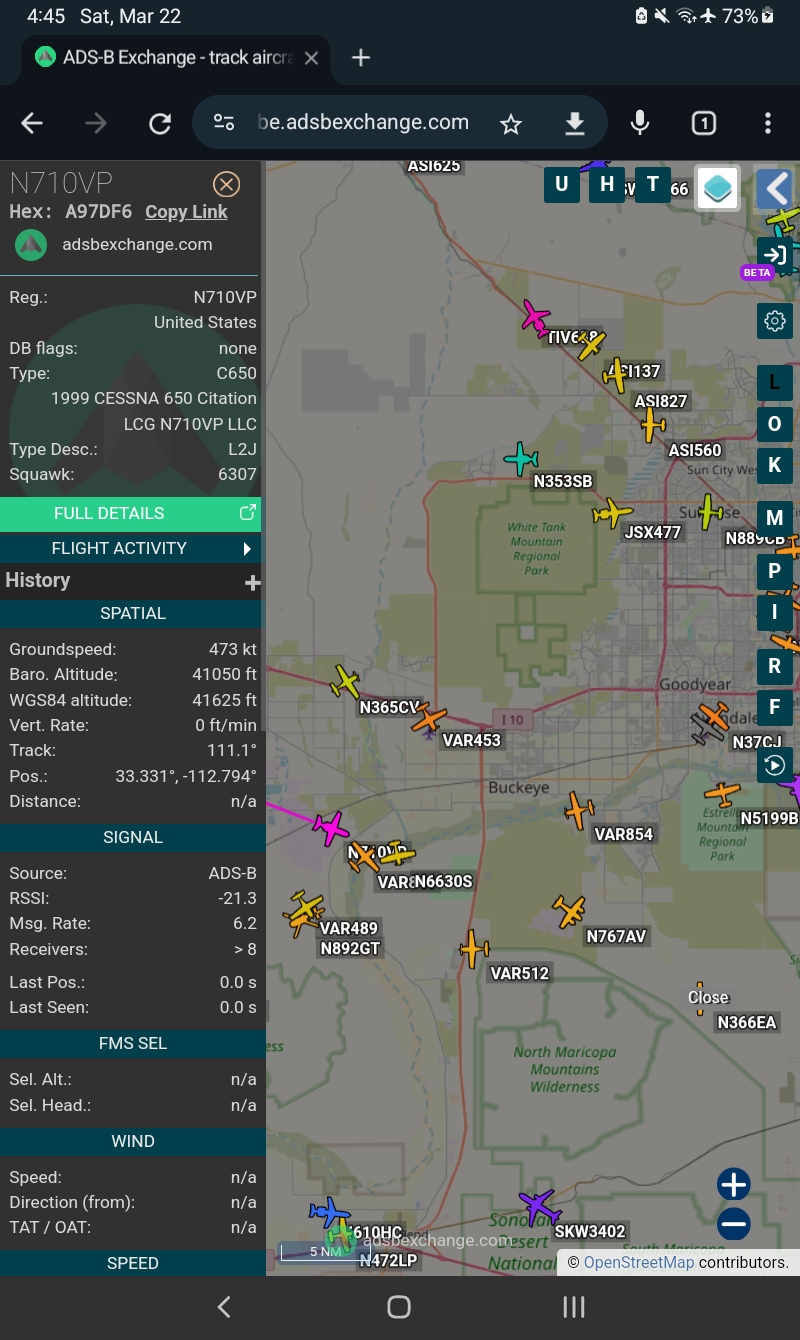Close the N710VP aircraft info panel

pos(227,184)
